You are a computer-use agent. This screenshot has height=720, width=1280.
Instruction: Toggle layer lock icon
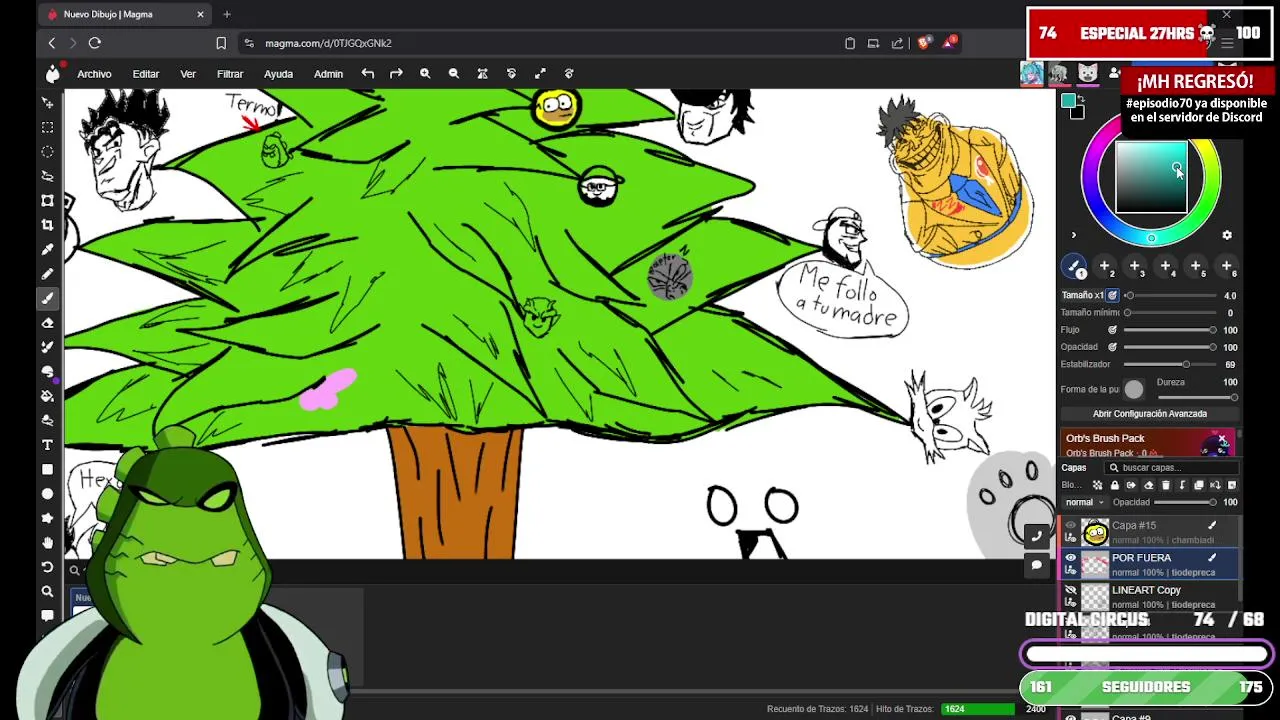(x=1114, y=485)
